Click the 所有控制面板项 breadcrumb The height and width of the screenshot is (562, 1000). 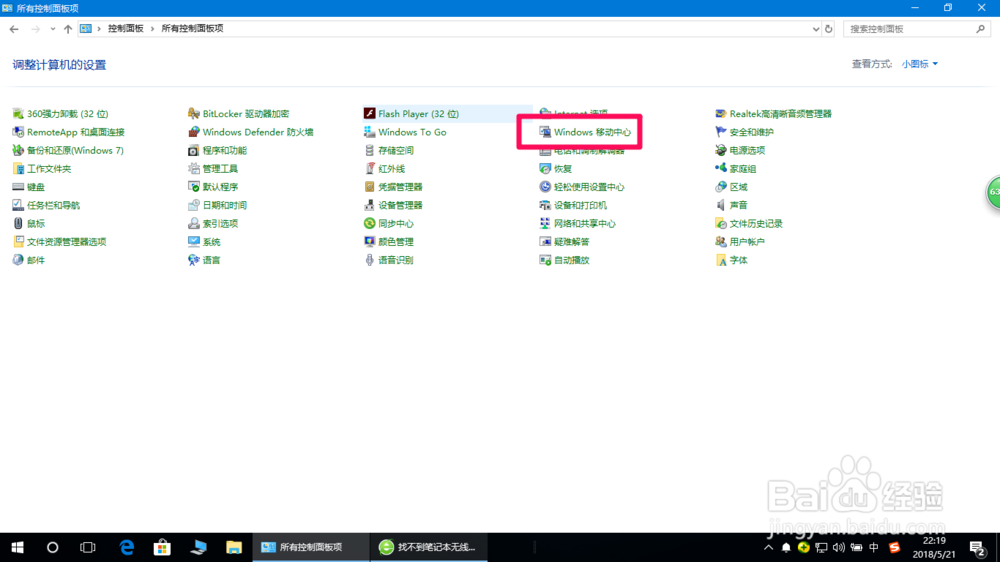[192, 29]
